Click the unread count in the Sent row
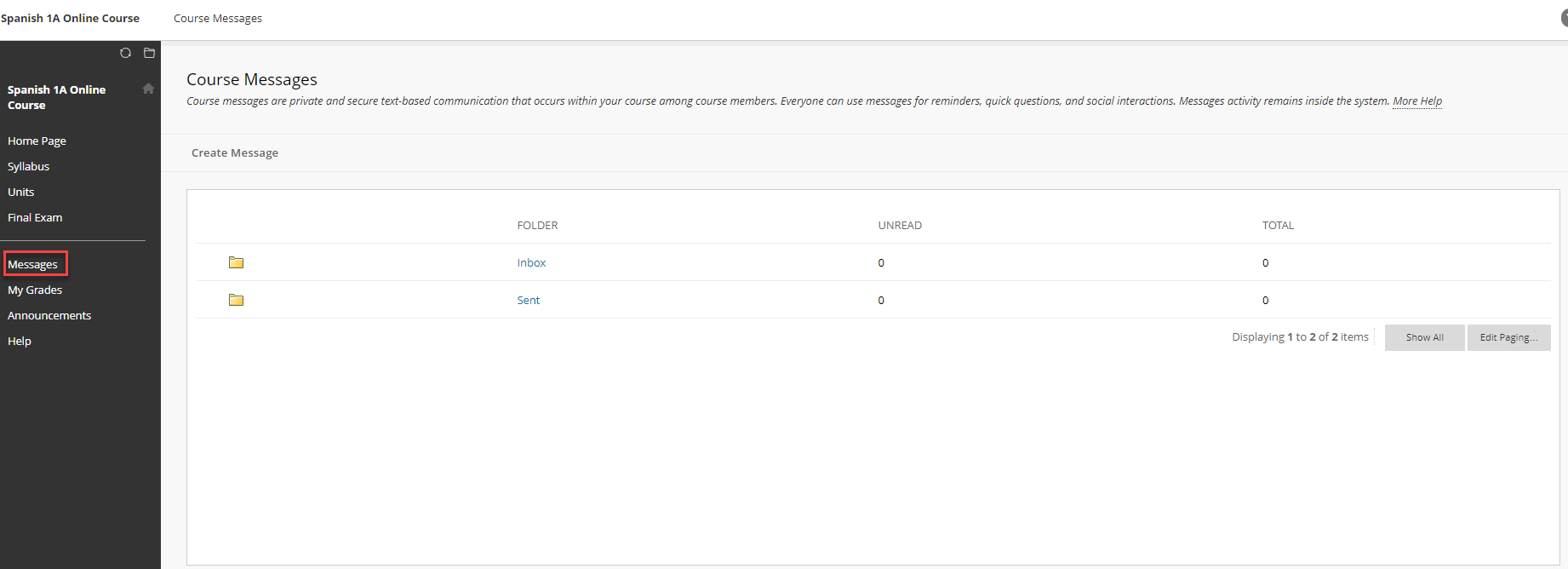Screen dimensions: 1568x569 point(881,300)
